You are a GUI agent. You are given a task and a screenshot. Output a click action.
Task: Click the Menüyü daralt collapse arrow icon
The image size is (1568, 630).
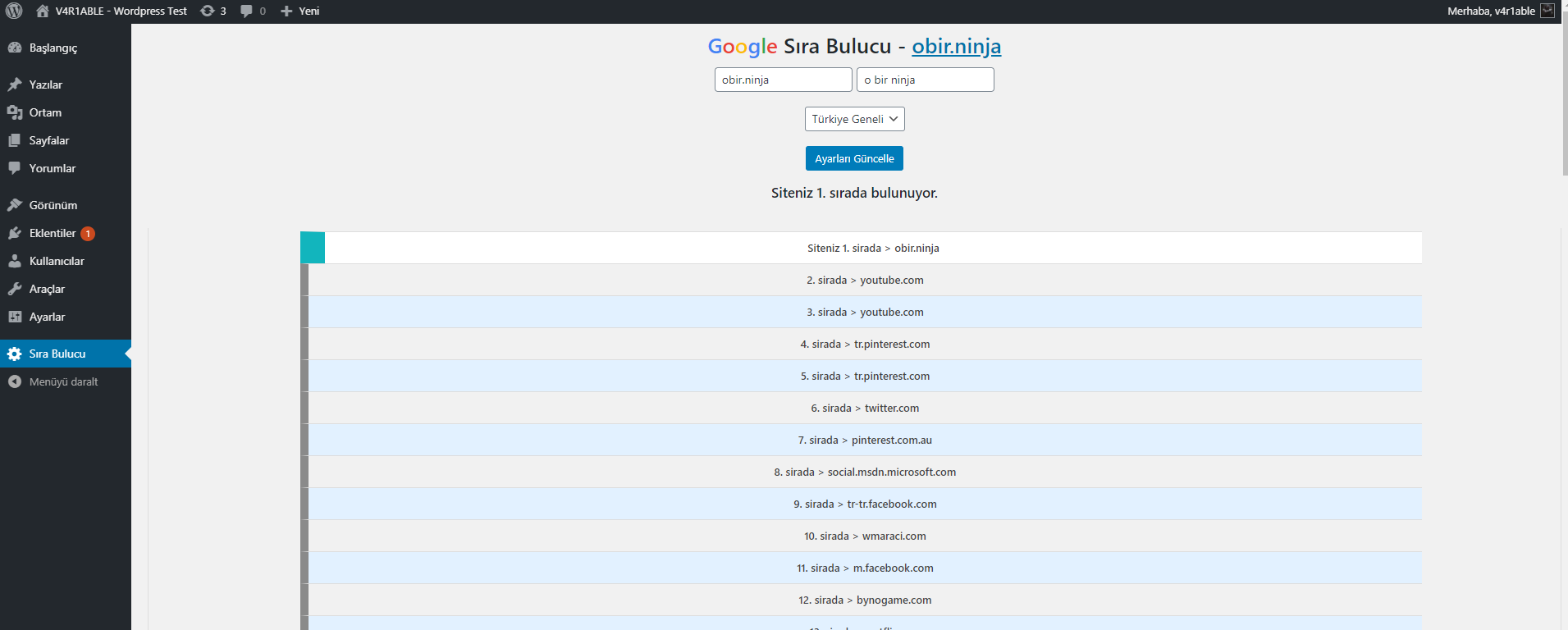coord(15,381)
